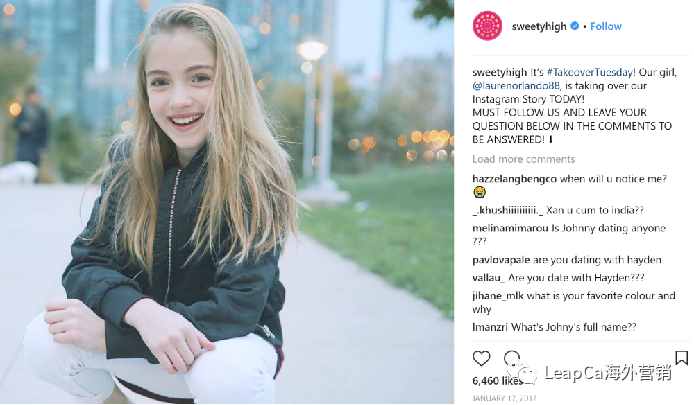
Task: Open vallau_ commenter profile
Action: 488,277
